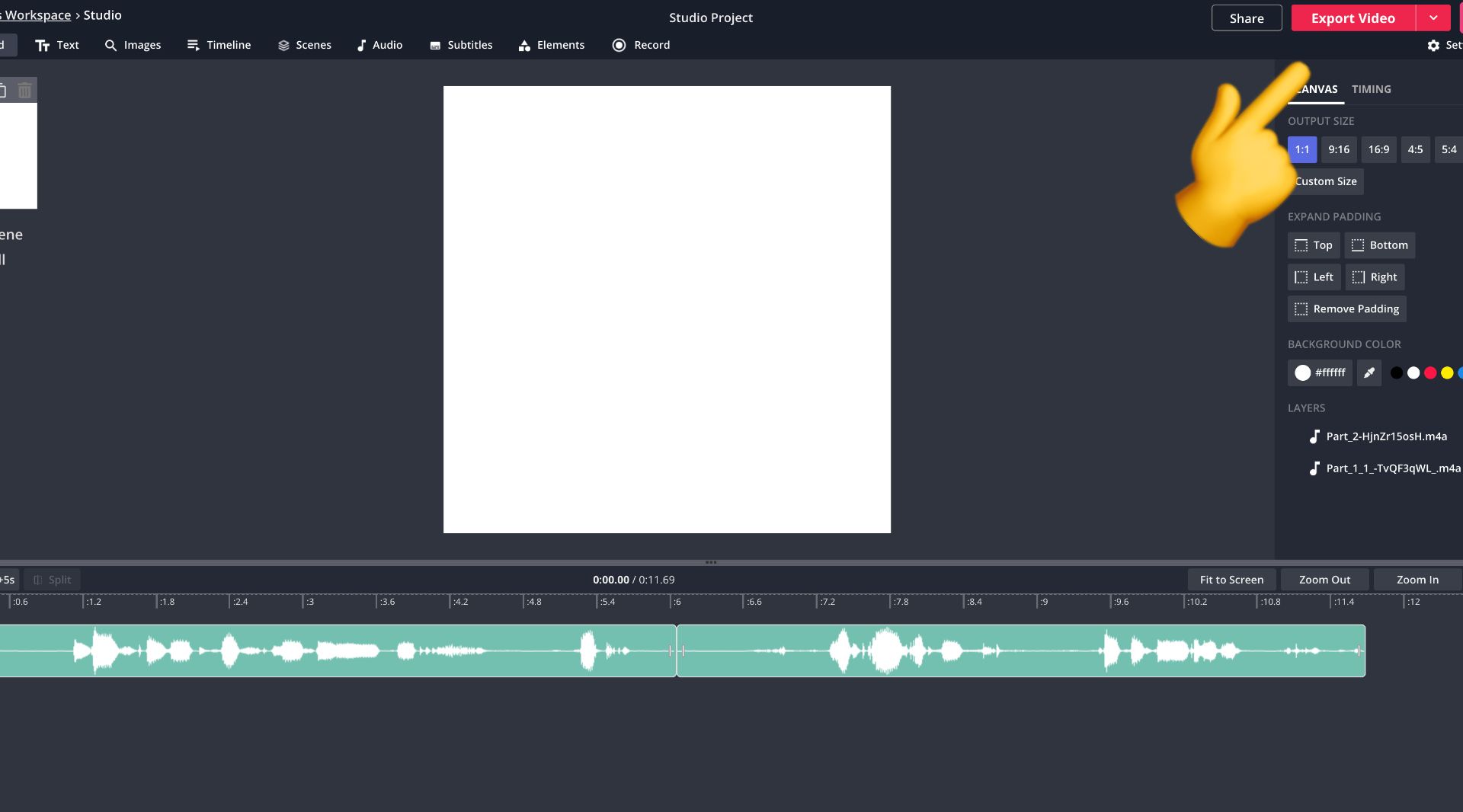Image resolution: width=1463 pixels, height=812 pixels.
Task: Open the Scenes panel
Action: (x=305, y=45)
